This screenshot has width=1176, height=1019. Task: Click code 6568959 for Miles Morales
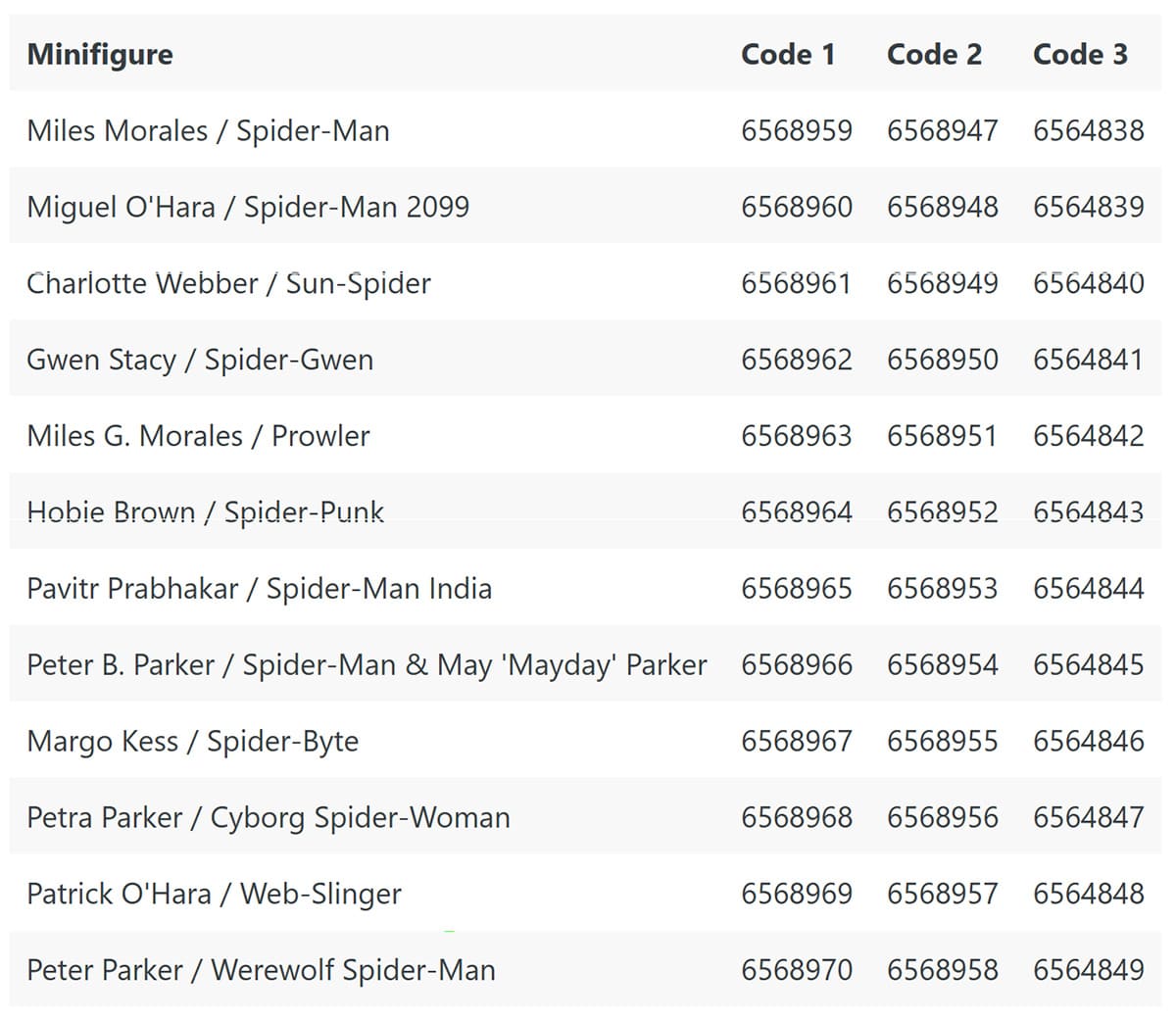click(797, 131)
